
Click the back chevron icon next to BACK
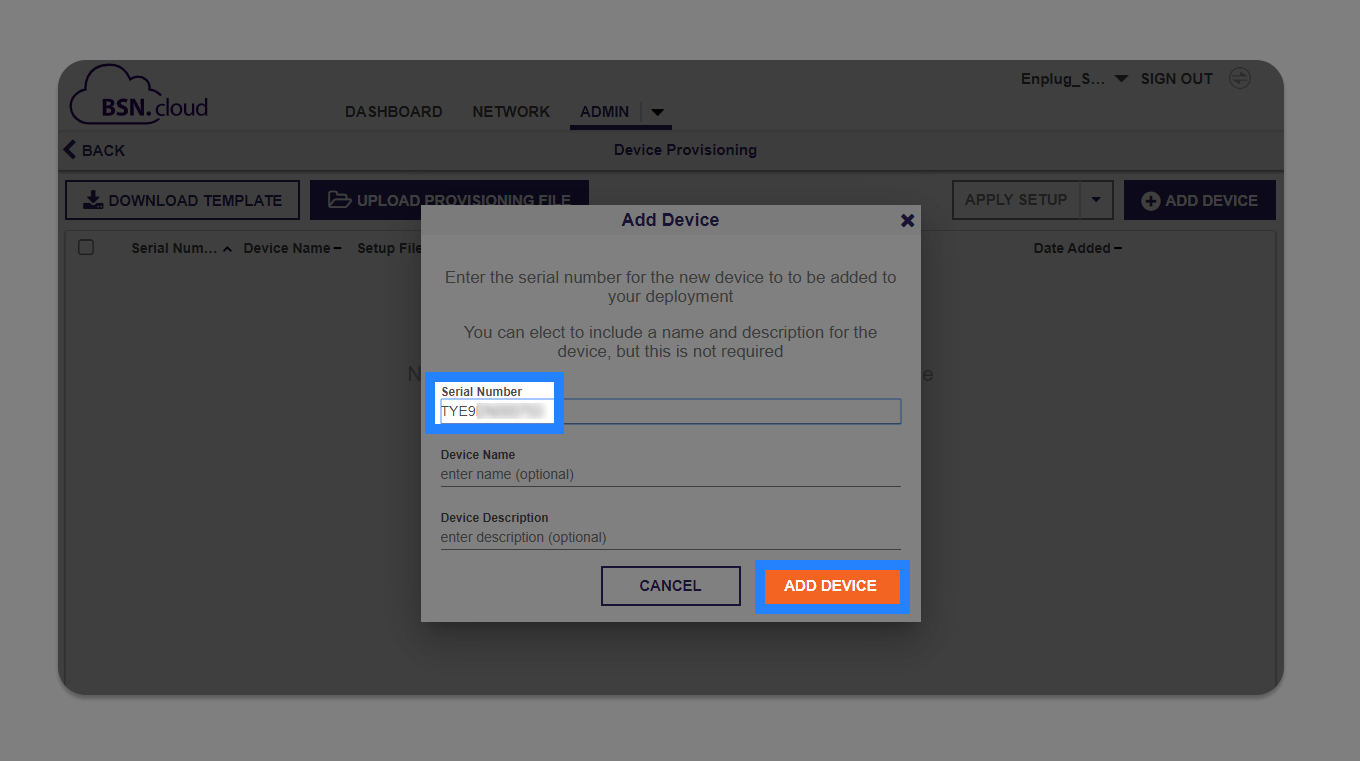click(x=68, y=149)
